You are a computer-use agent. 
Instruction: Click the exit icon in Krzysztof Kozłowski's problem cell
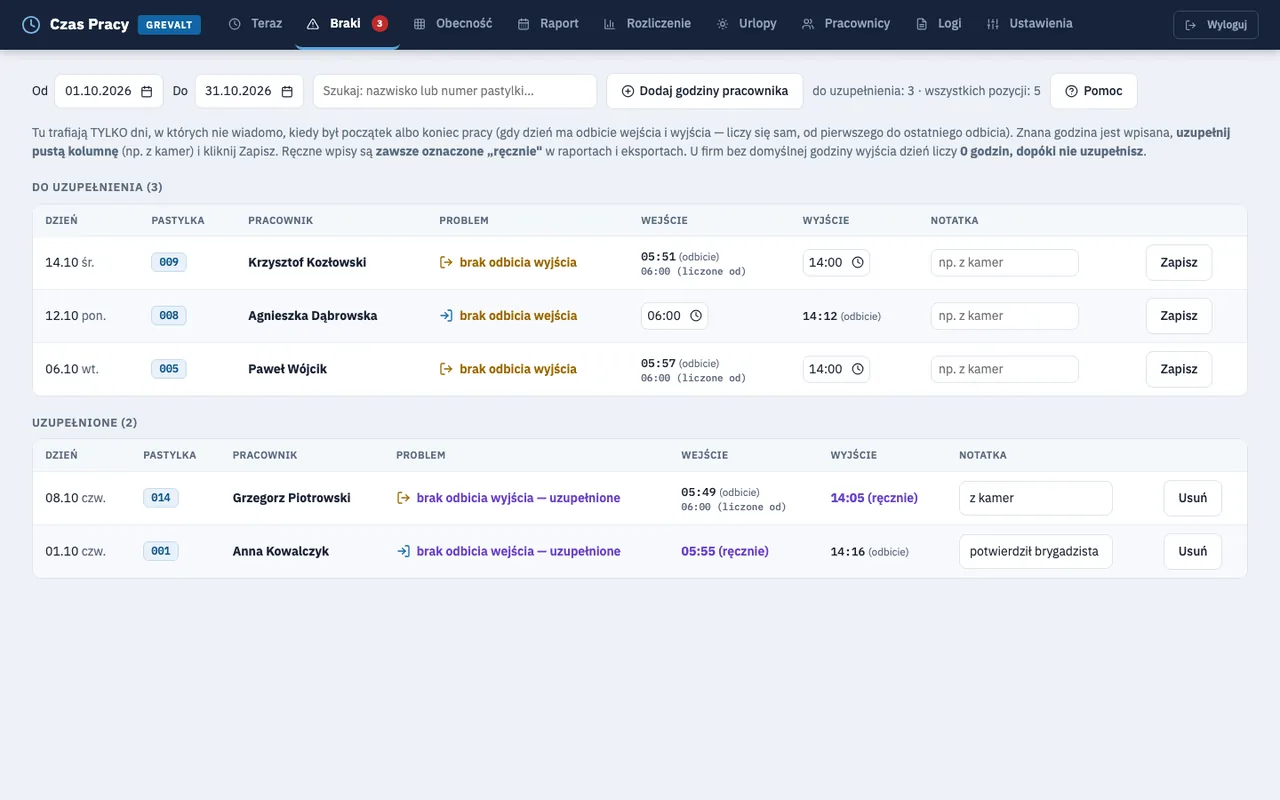coord(446,263)
